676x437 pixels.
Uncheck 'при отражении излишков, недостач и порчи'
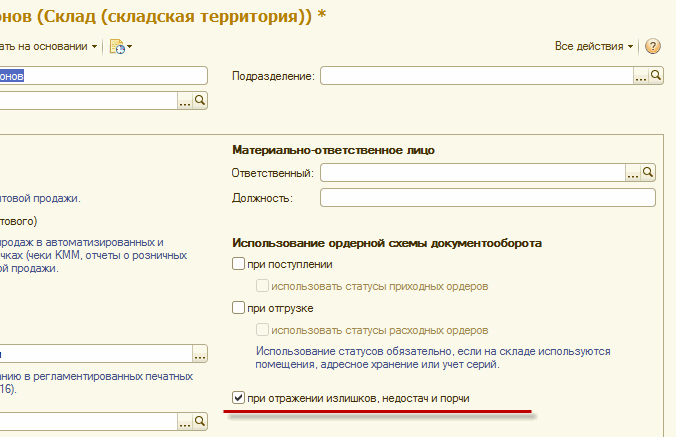point(238,399)
